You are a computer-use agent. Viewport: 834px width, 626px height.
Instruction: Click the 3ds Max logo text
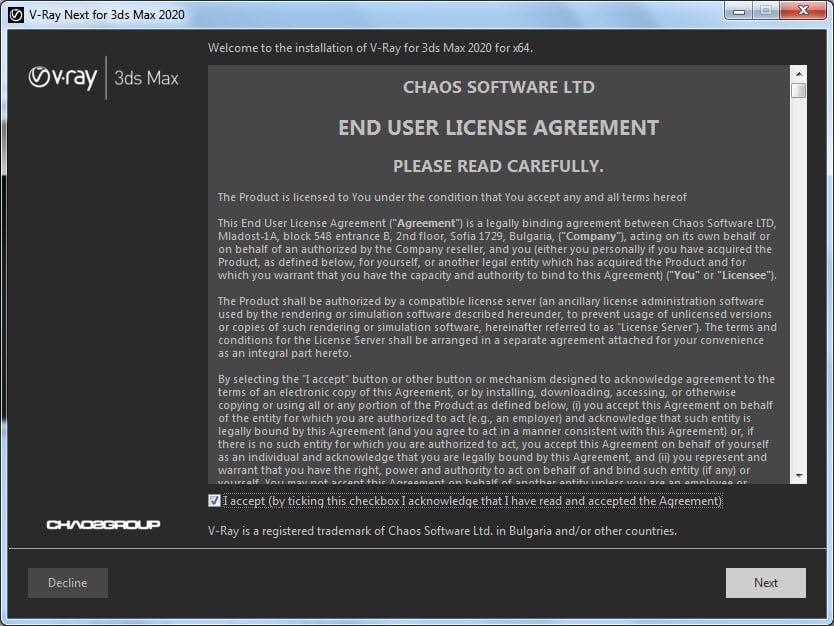146,78
